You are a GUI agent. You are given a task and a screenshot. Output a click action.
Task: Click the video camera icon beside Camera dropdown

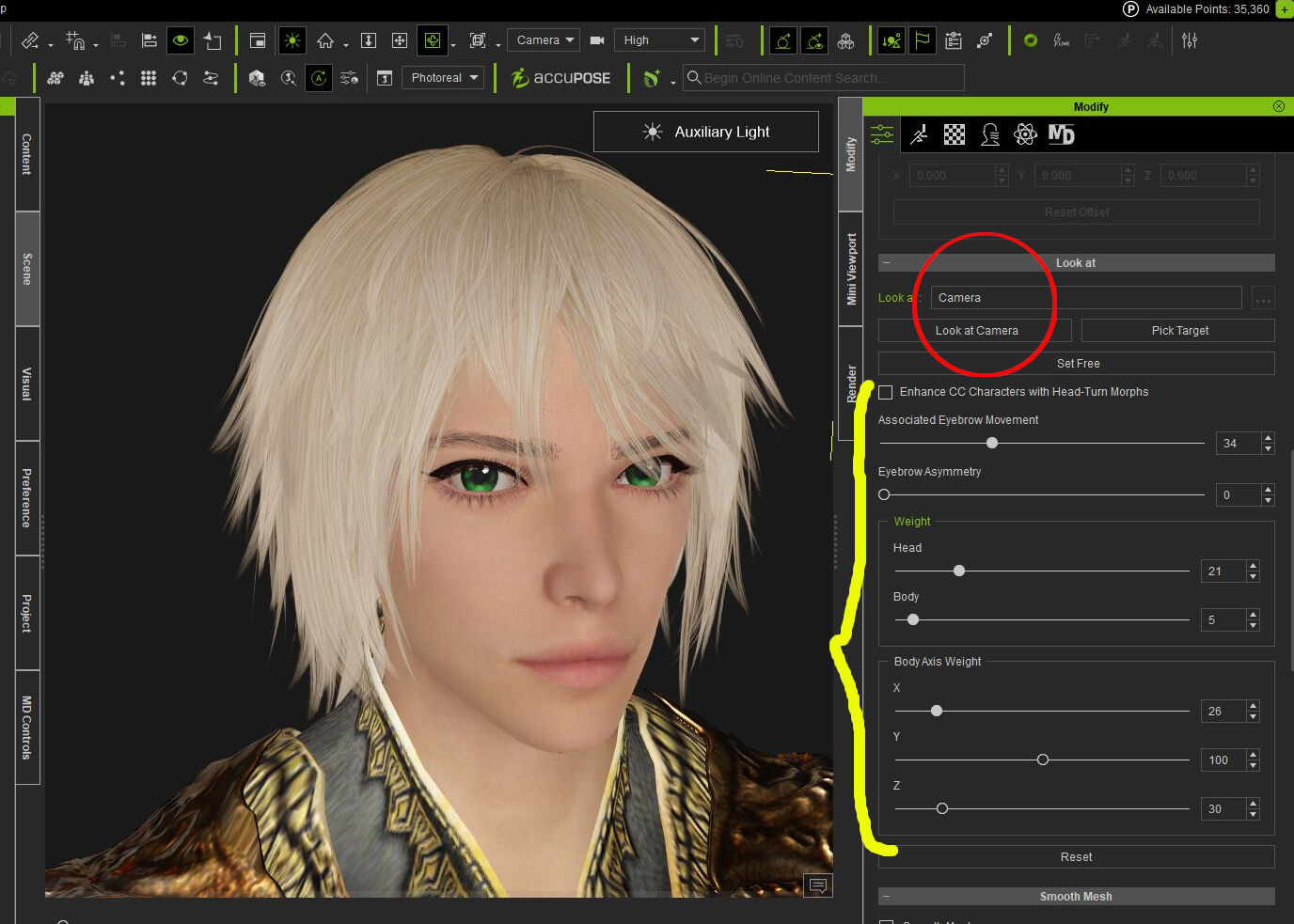click(596, 40)
